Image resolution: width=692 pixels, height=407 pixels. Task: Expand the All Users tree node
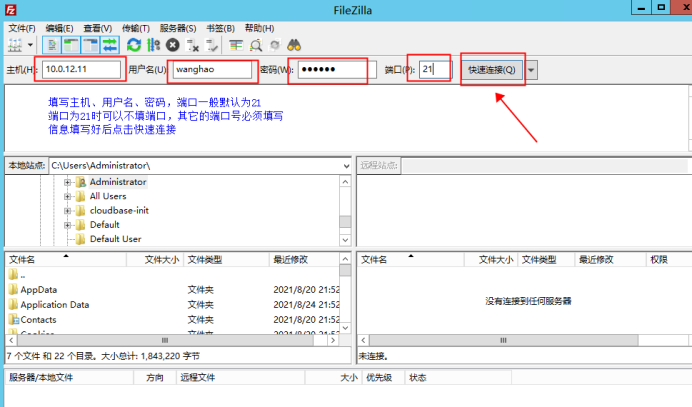(x=68, y=196)
